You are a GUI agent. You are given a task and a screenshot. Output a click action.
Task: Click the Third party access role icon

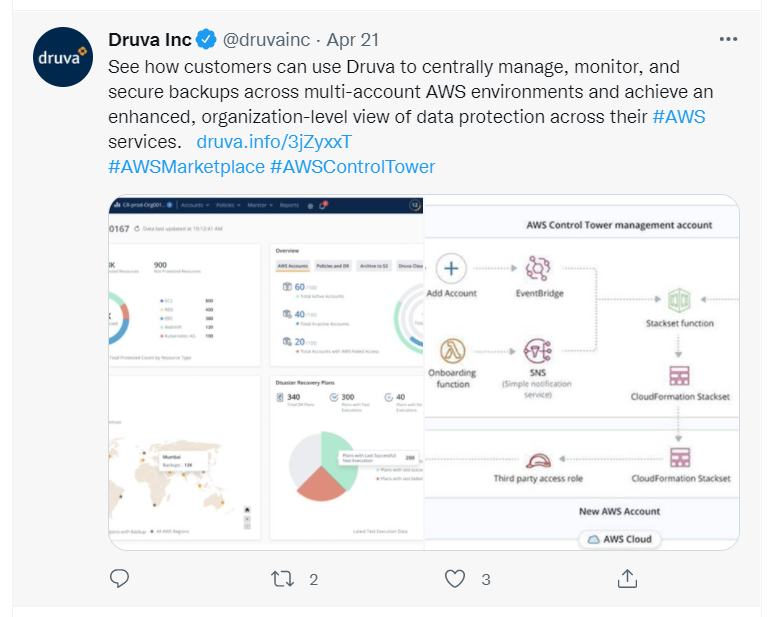539,459
